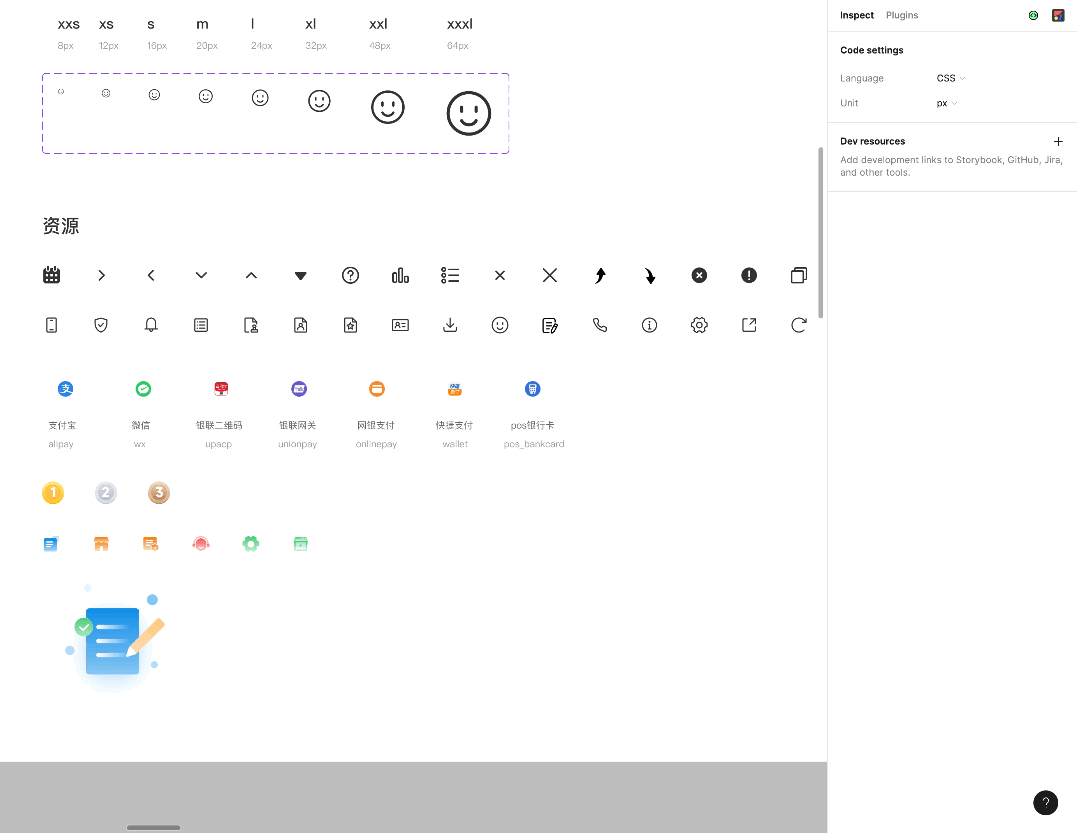Screen dimensions: 1080x833
Task: Click the red upacp QR payment icon
Action: coord(221,389)
